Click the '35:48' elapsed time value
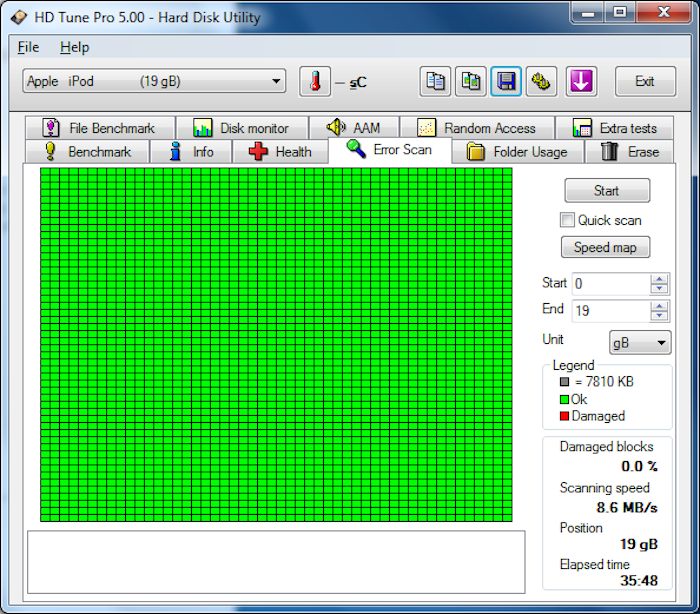700x614 pixels. 639,581
